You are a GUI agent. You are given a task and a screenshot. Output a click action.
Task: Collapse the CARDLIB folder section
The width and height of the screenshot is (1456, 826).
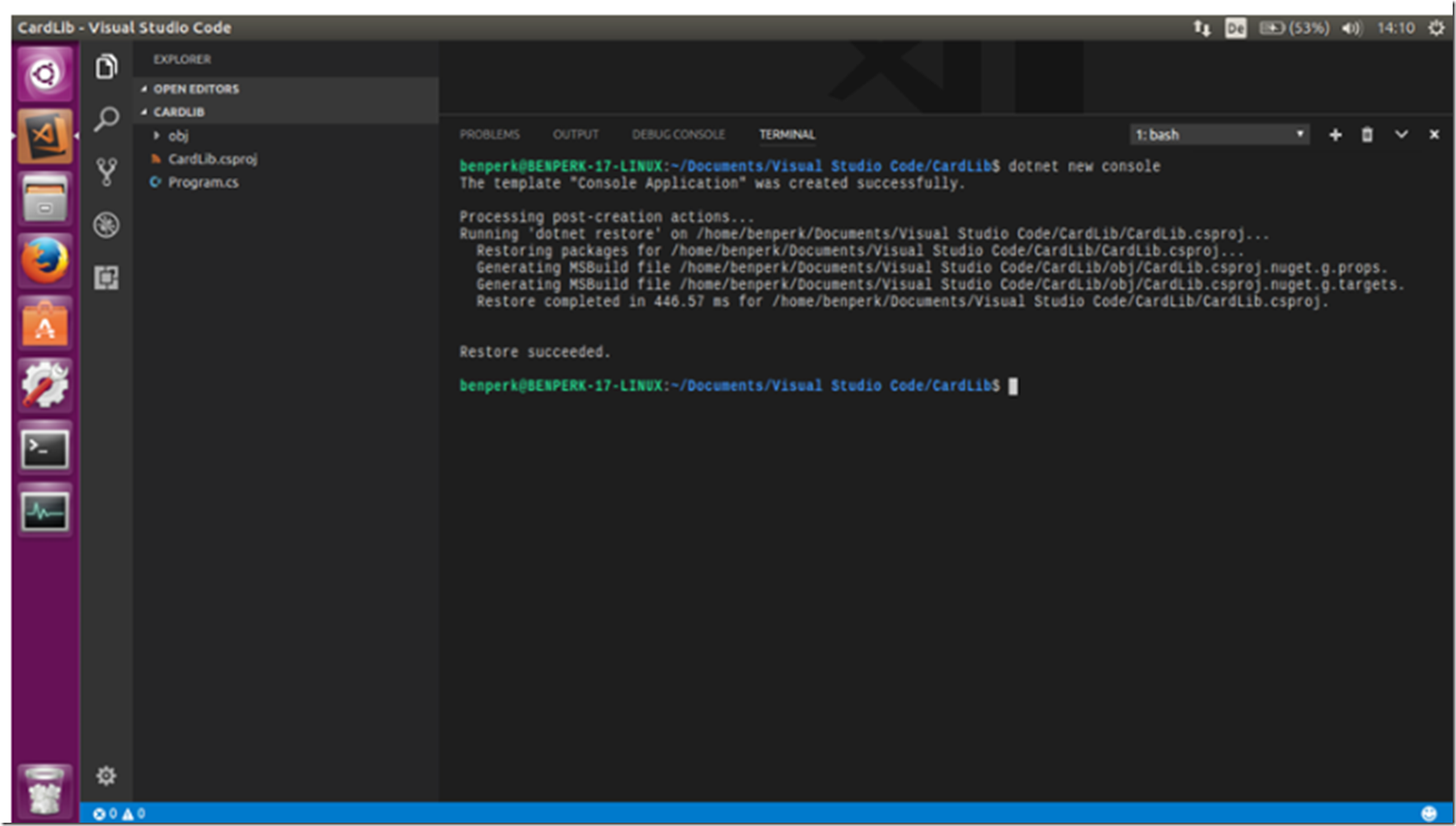pos(285,111)
